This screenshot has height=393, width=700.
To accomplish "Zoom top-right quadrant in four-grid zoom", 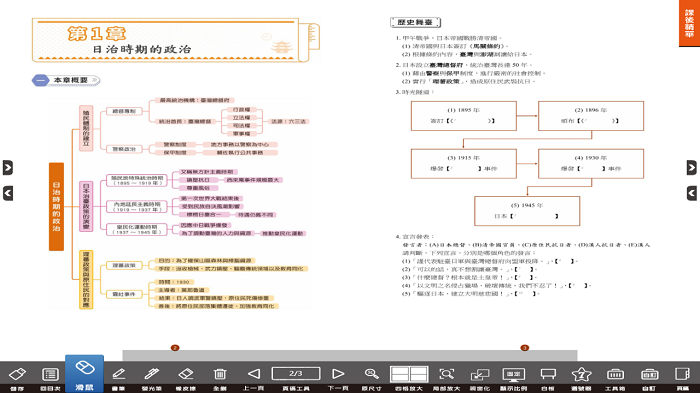I will coord(419,370).
